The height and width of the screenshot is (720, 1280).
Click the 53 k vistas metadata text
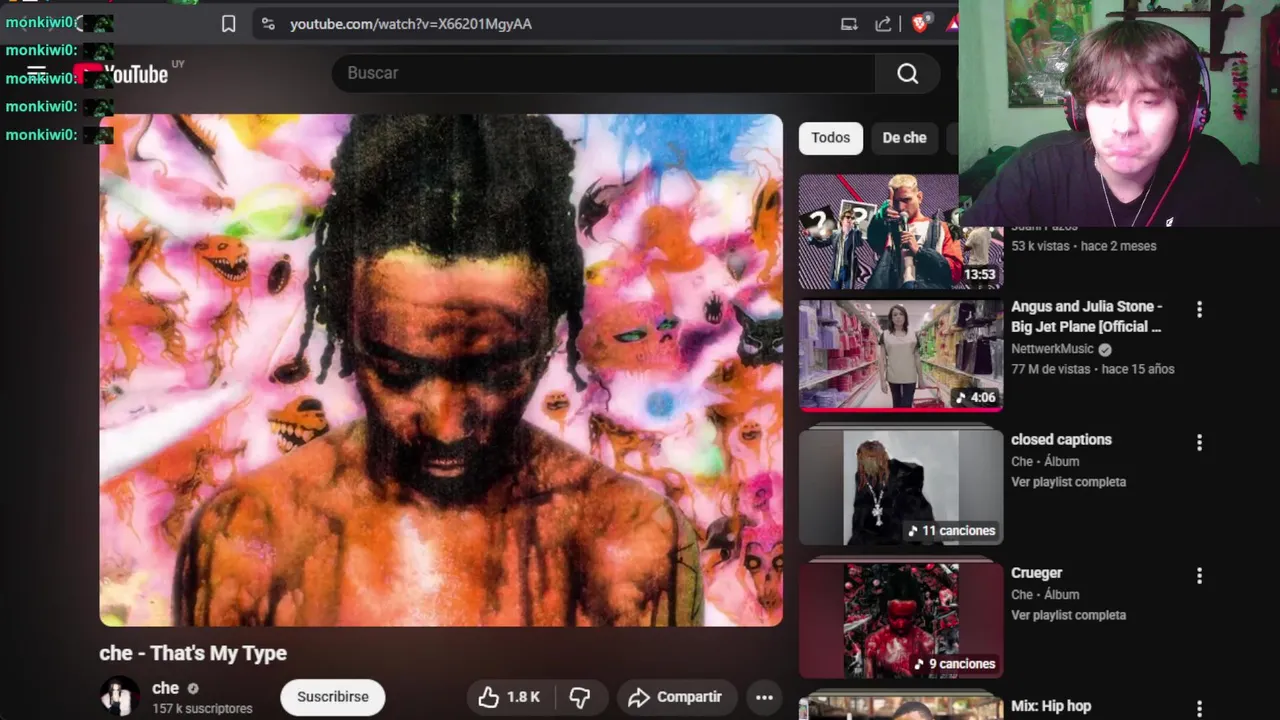click(1040, 246)
